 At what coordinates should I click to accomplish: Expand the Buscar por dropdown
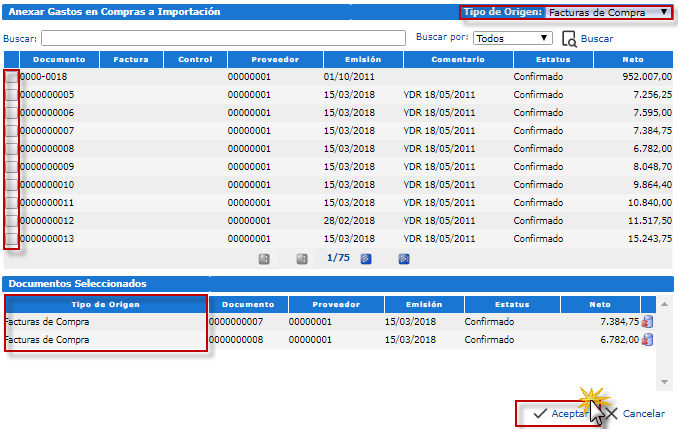coord(513,38)
